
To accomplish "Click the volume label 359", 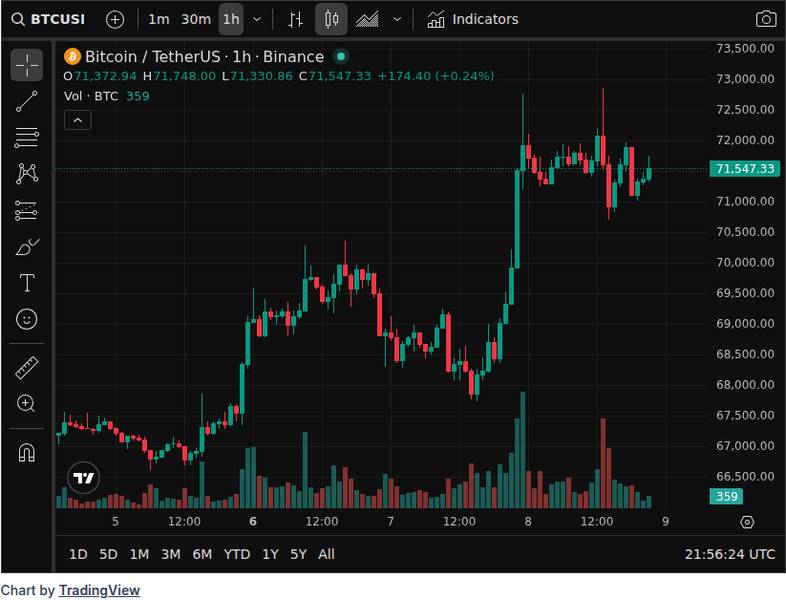I will click(726, 496).
